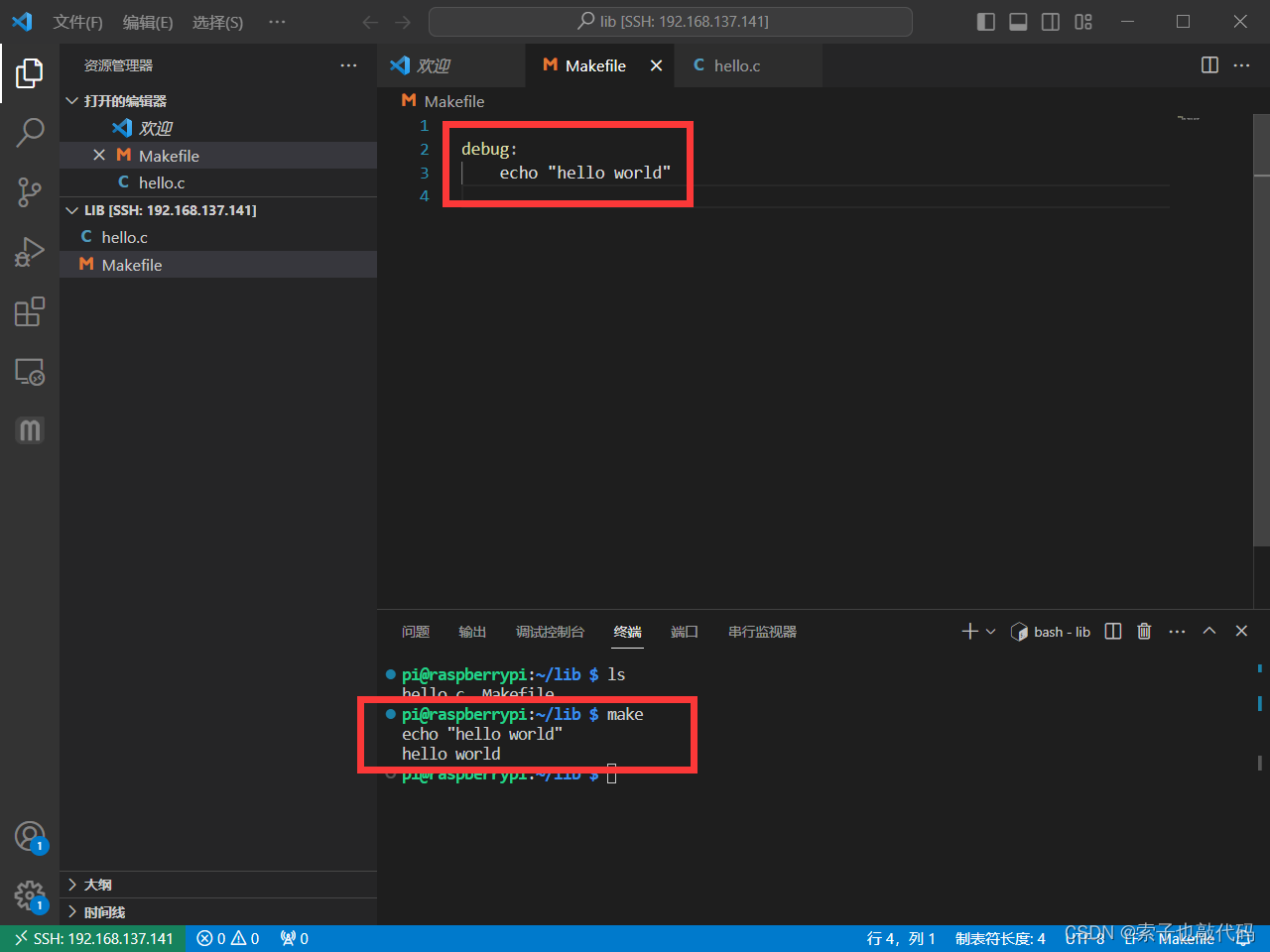Close the terminal panel
1270x952 pixels.
[x=1241, y=632]
